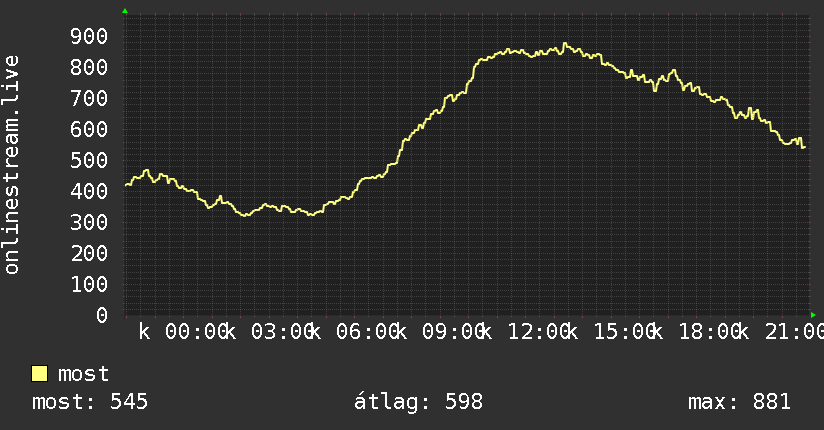Click the 900 y-axis label
Screen dimensions: 824x430
pos(89,36)
